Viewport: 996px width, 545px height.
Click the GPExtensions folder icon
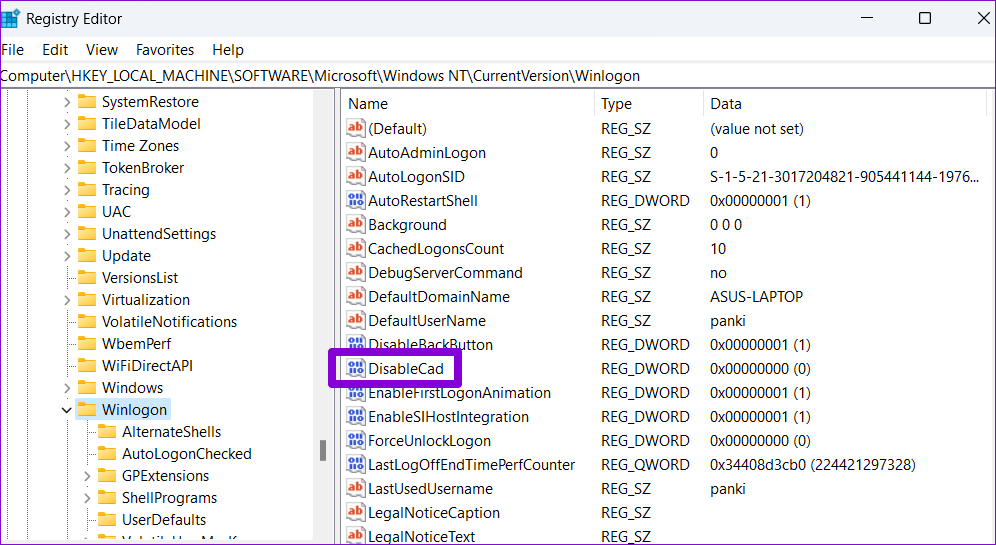[x=107, y=476]
